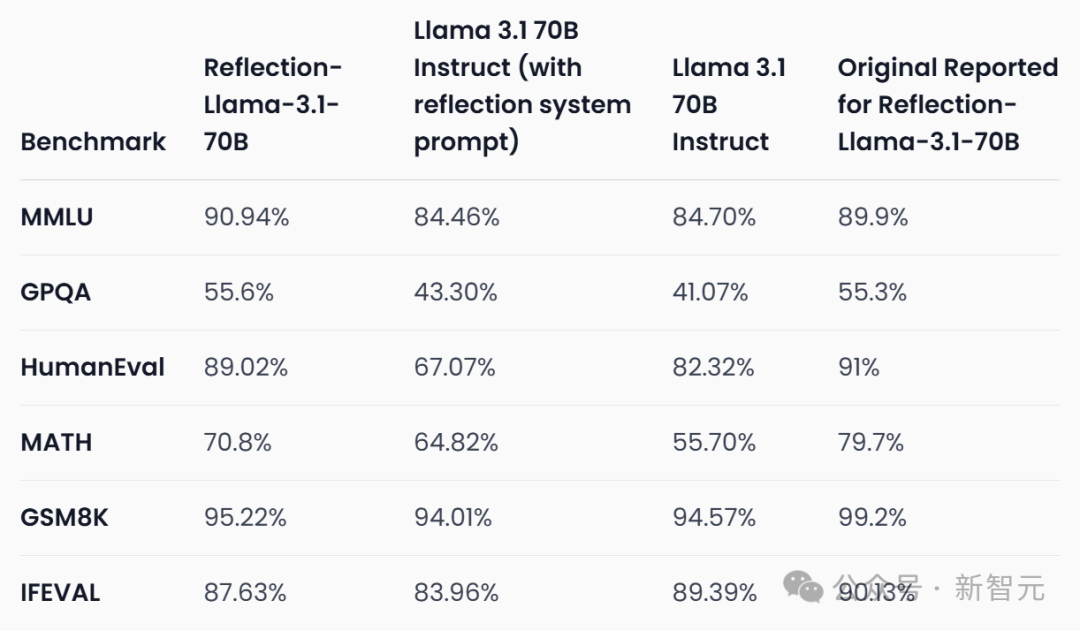1080x631 pixels.
Task: Click the 79.7% MATH reported value
Action: 871,442
